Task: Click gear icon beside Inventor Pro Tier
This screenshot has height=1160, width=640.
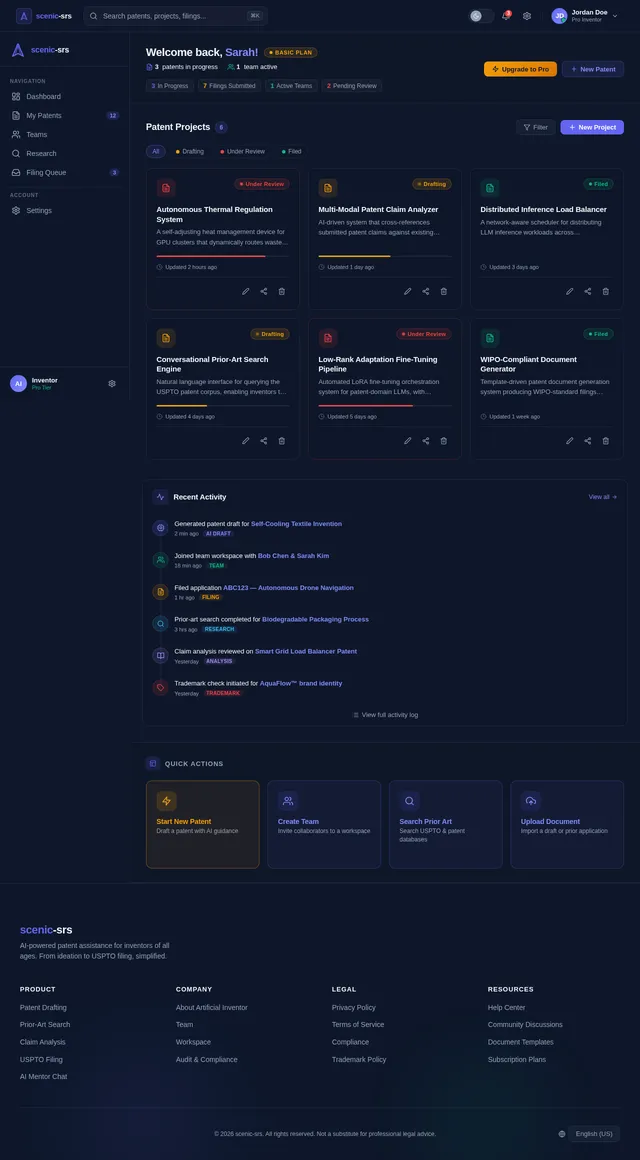Action: [112, 383]
